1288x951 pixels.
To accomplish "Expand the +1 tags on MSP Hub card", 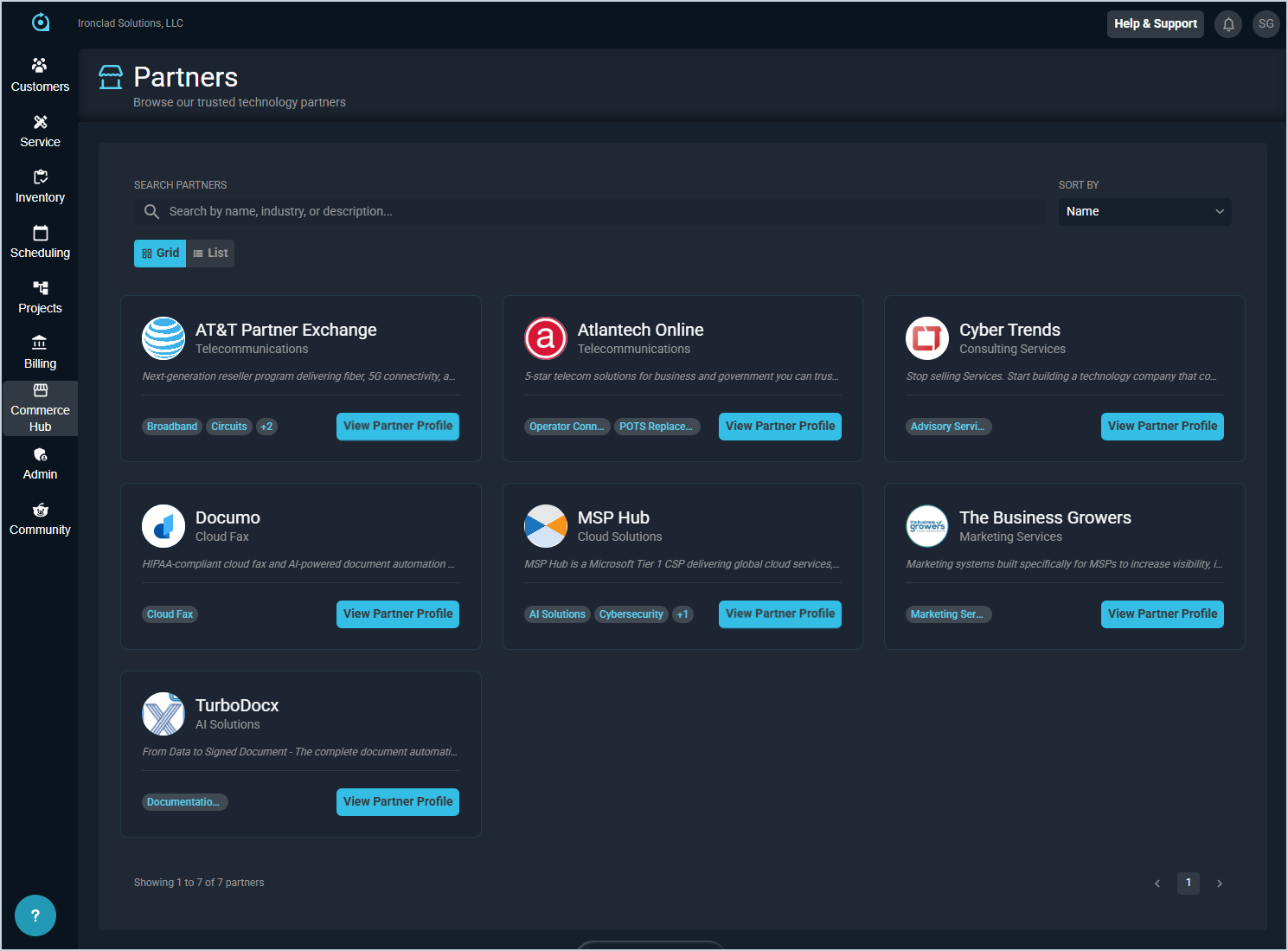I will point(682,614).
